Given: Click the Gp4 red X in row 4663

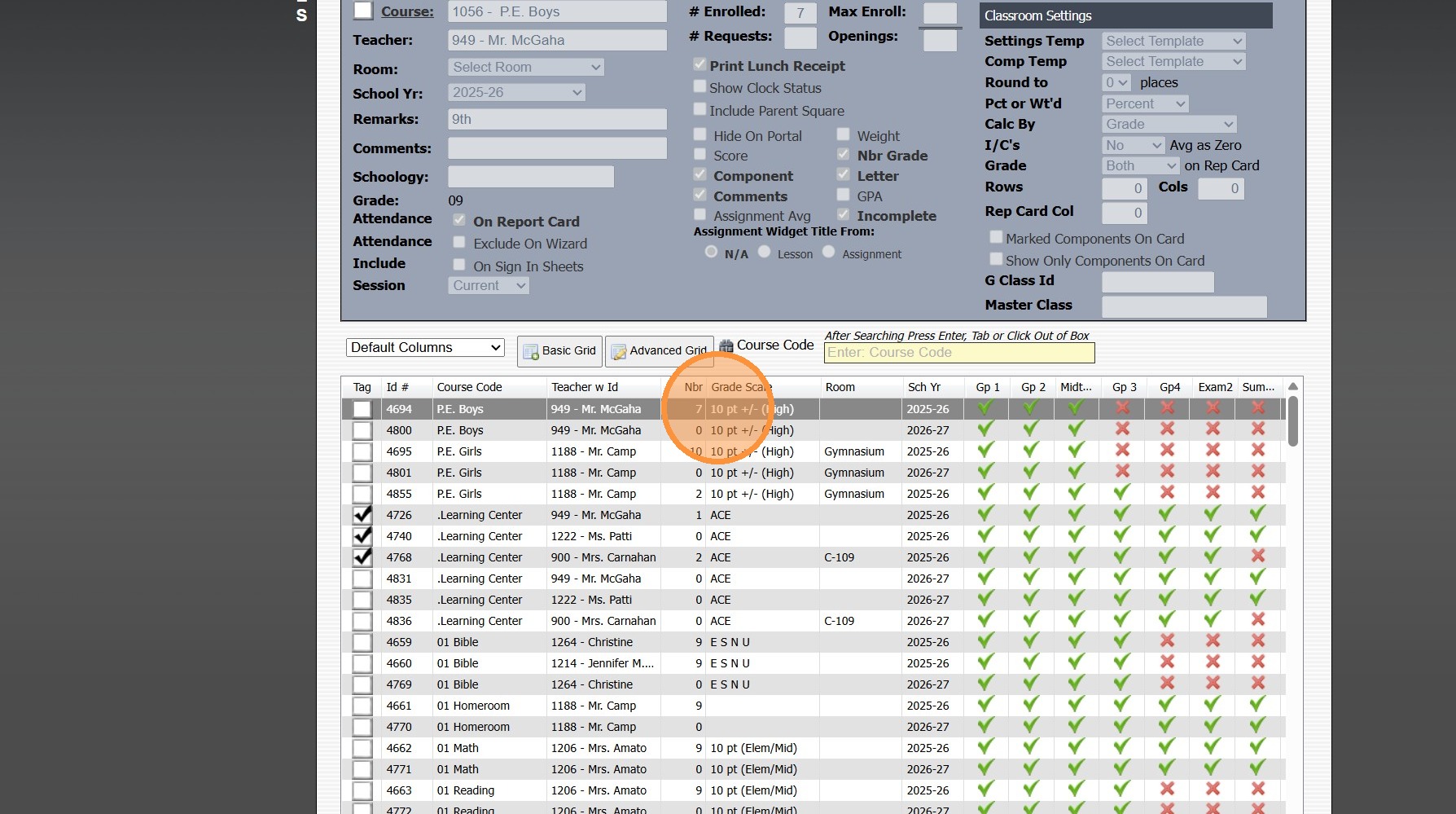Looking at the screenshot, I should click(x=1168, y=789).
